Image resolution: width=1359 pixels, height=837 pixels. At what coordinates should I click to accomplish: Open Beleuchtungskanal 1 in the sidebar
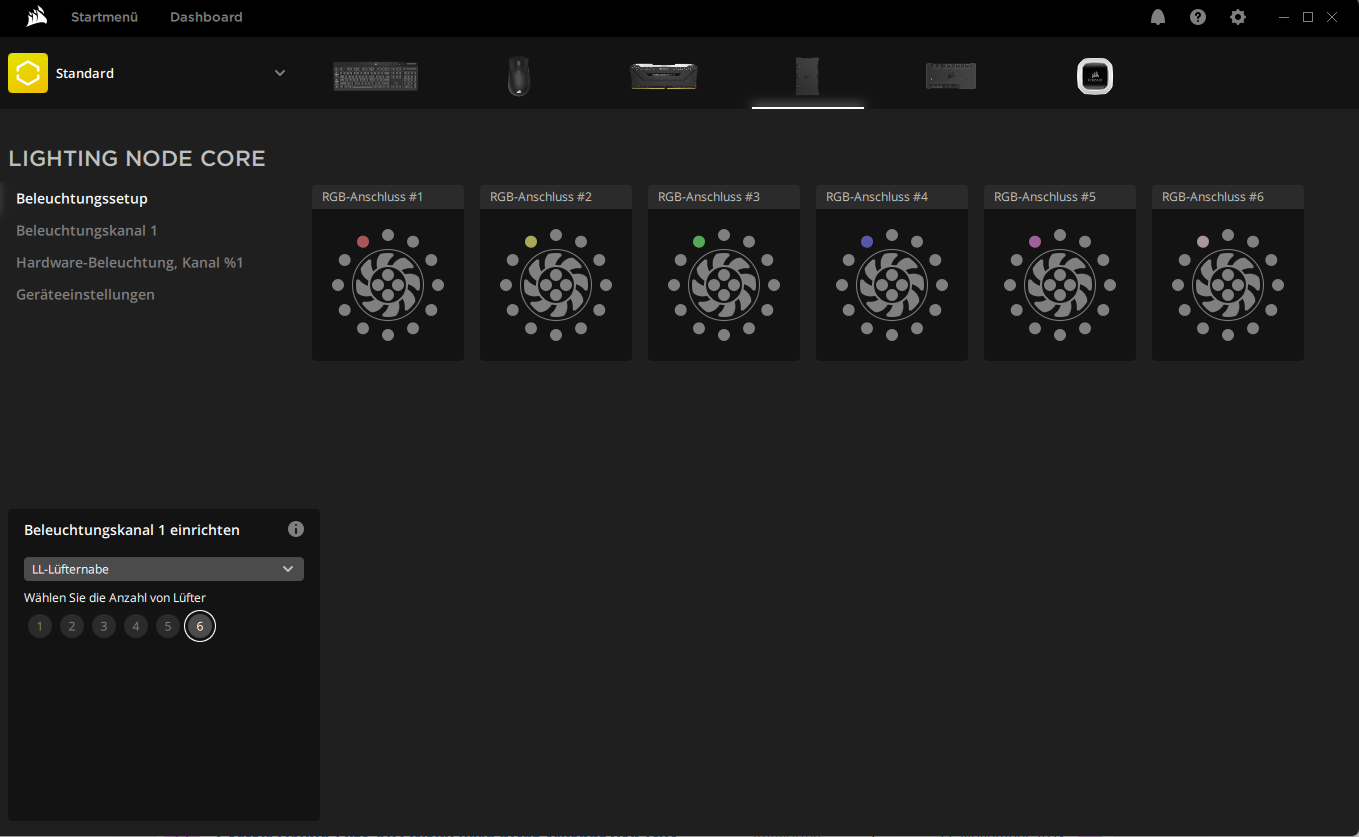tap(87, 231)
